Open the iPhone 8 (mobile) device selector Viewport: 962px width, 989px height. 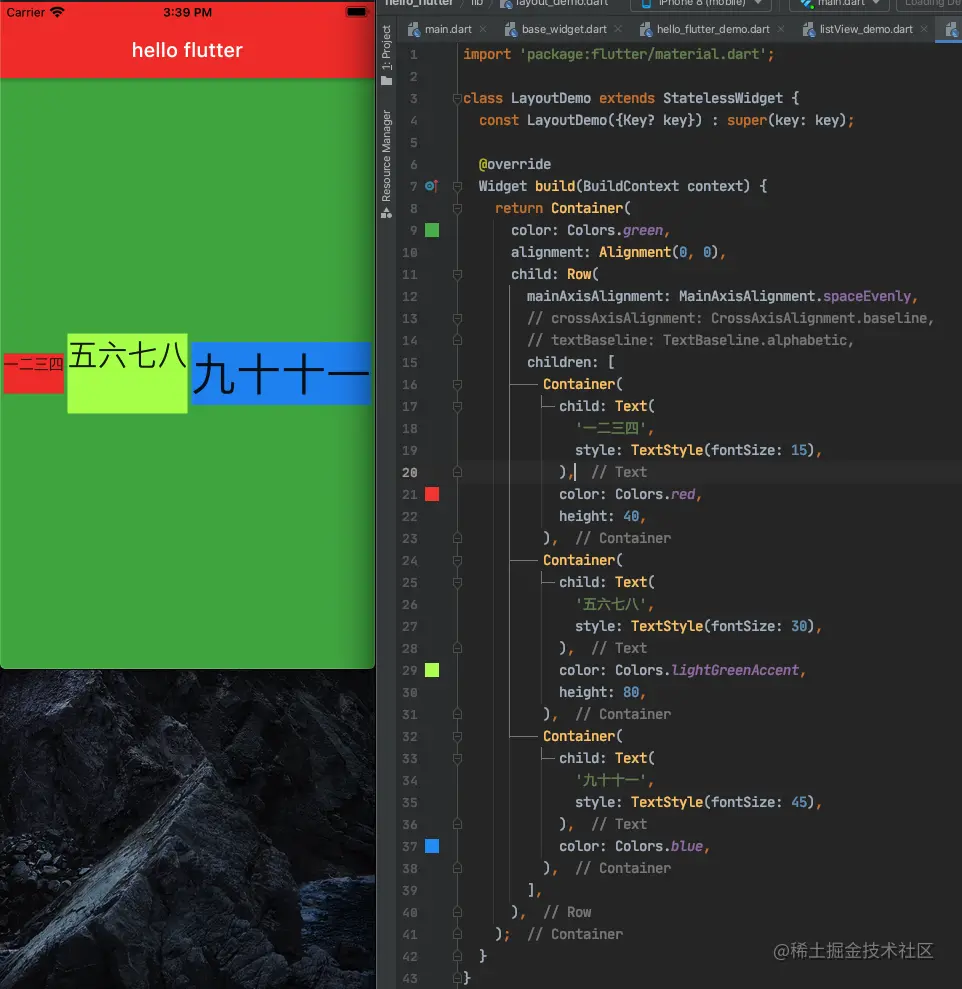tap(701, 4)
